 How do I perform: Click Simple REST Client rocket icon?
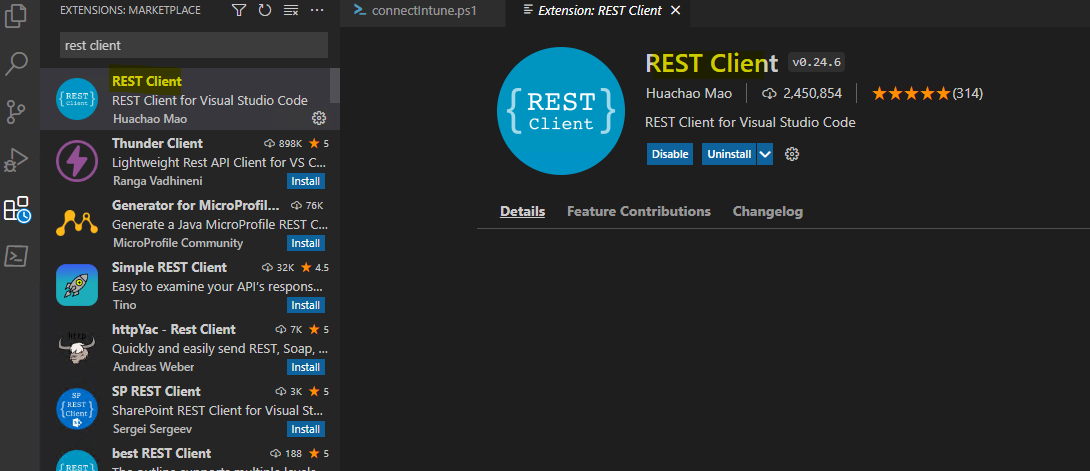[x=76, y=285]
